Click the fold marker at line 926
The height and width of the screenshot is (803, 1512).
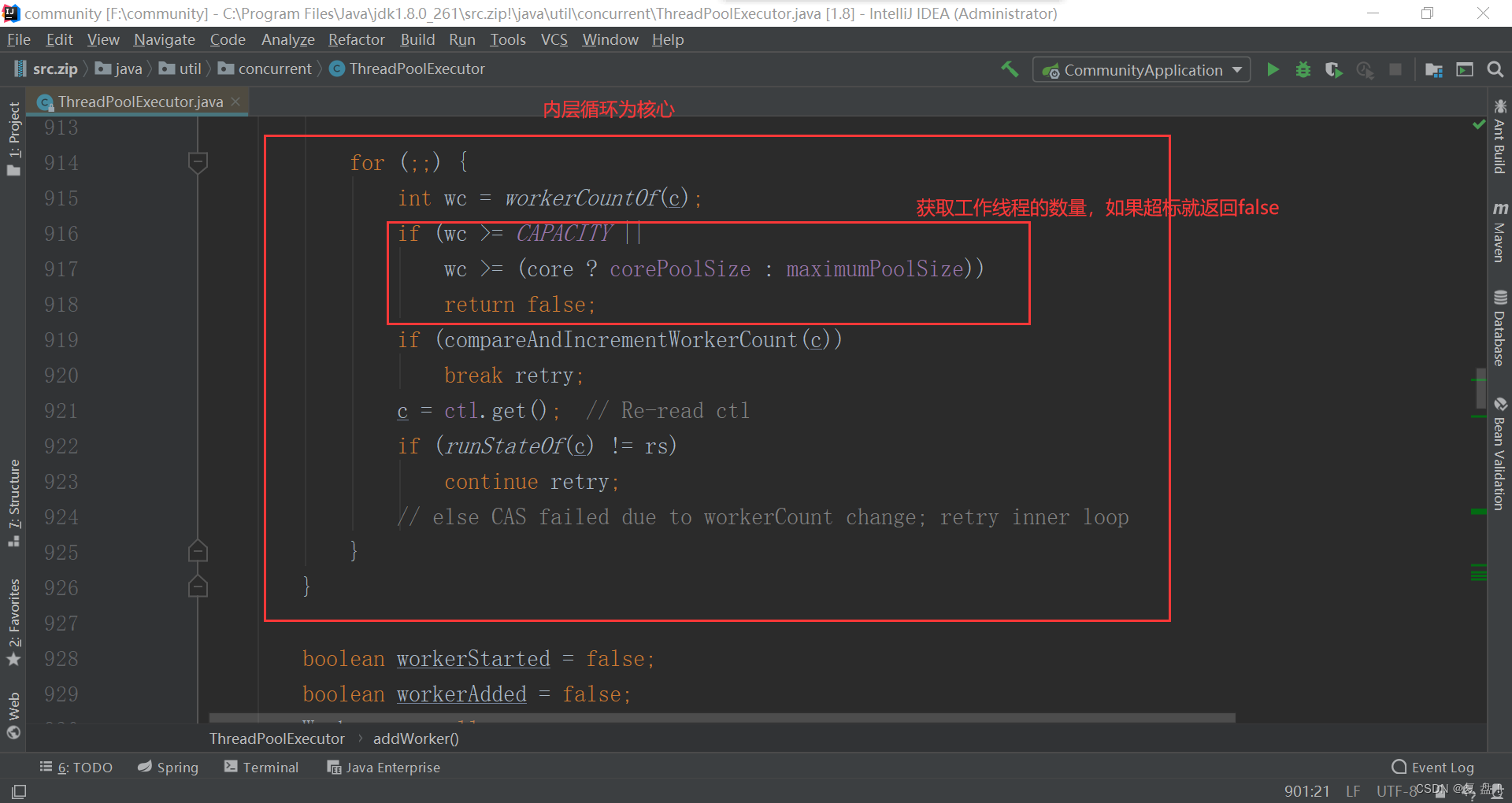tap(198, 587)
